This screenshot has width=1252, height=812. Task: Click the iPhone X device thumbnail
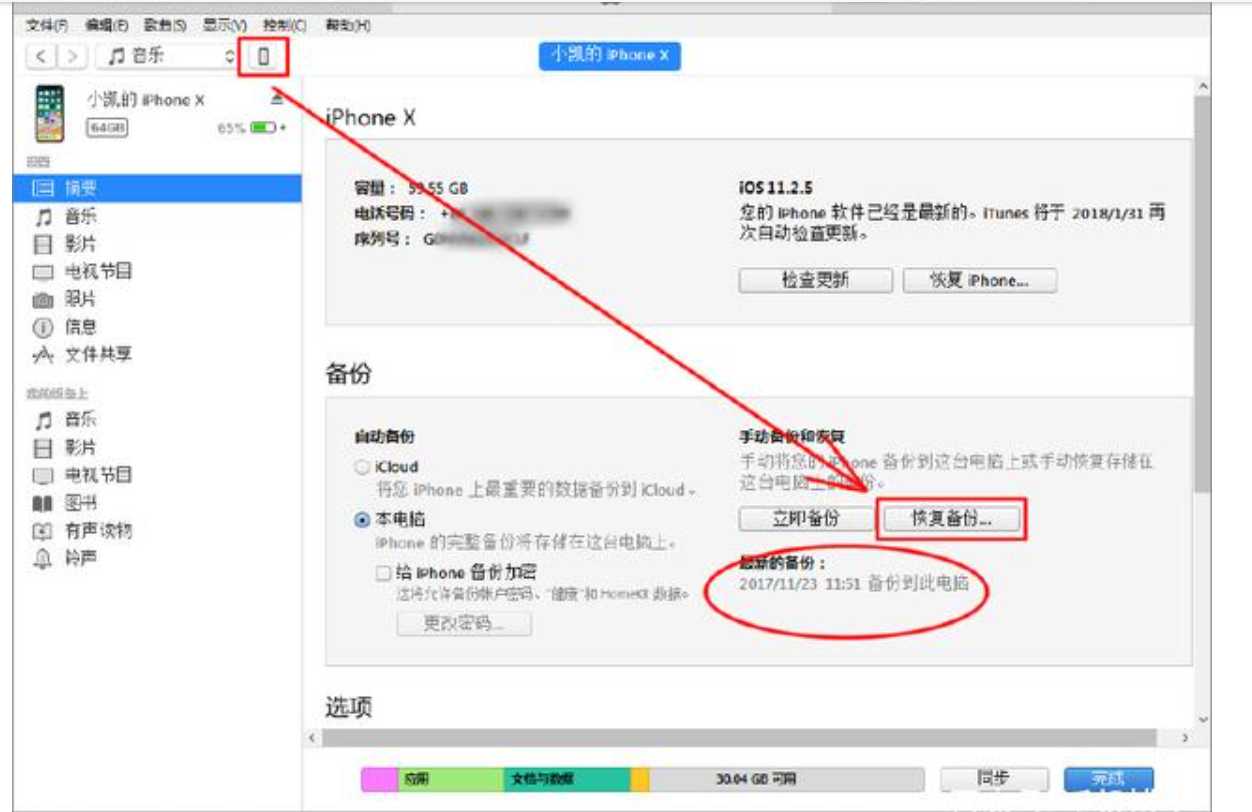49,113
